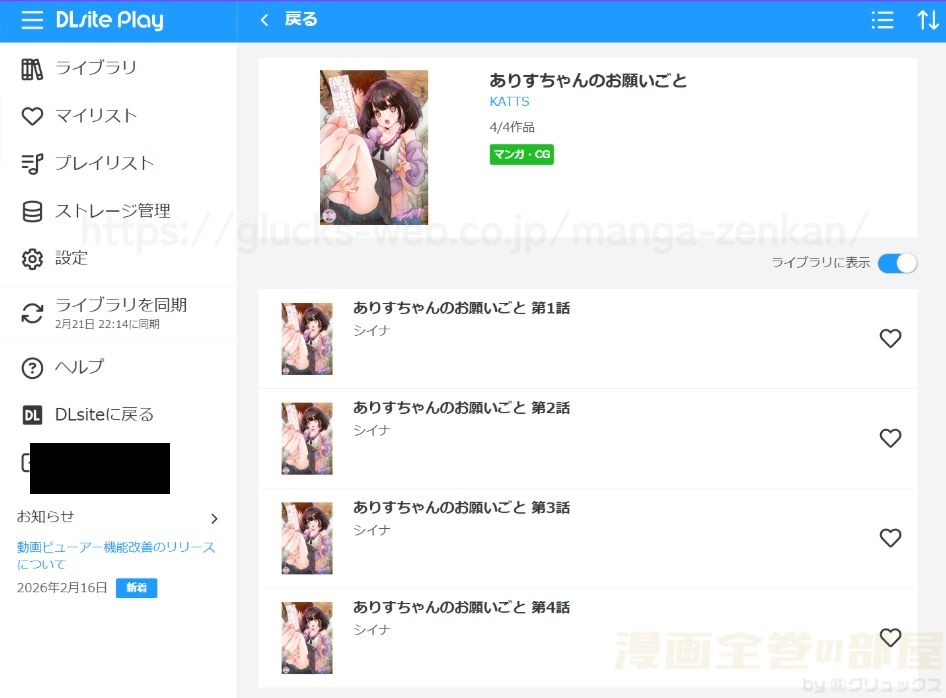Switch to list display mode
The image size is (946, 698).
[882, 20]
